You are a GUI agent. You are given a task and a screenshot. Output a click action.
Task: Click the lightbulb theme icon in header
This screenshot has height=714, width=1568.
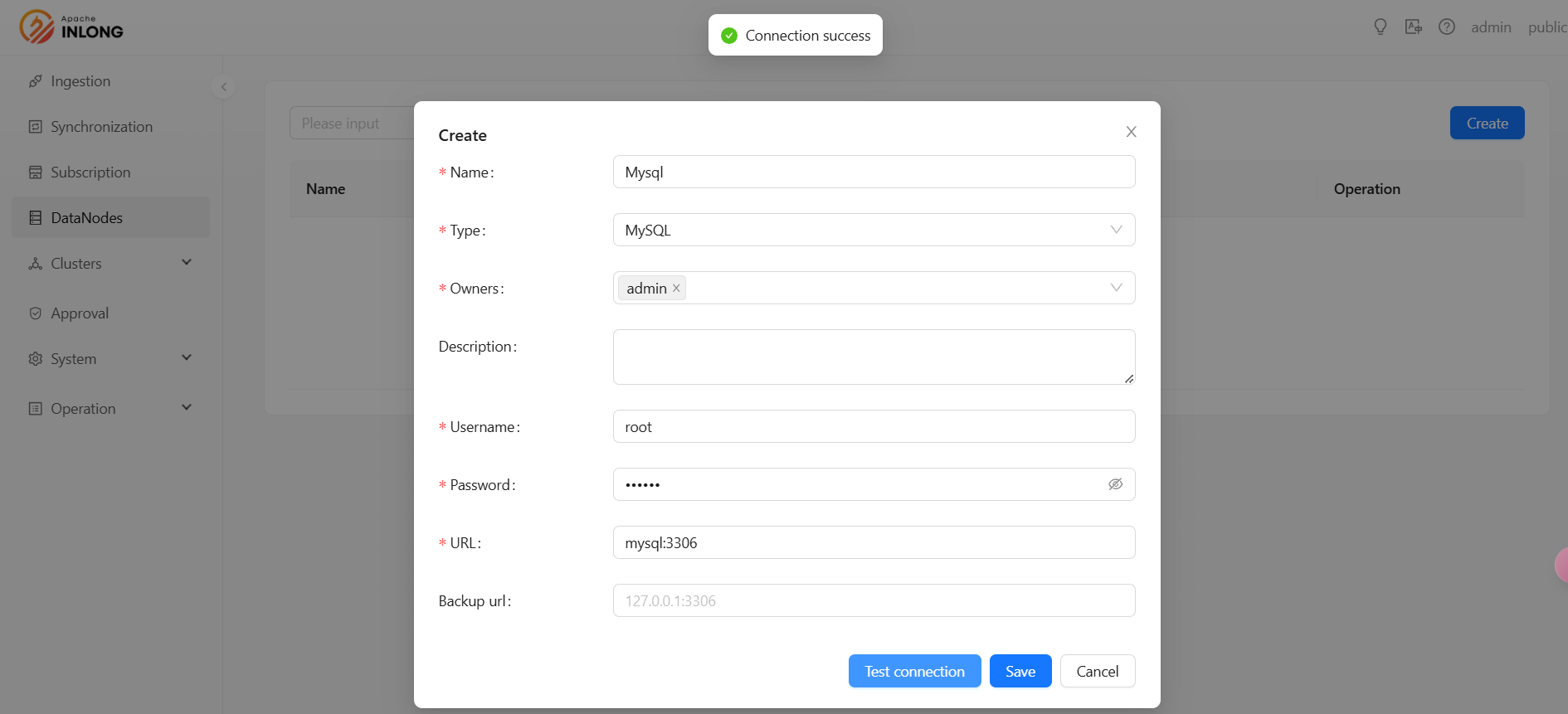click(1380, 27)
